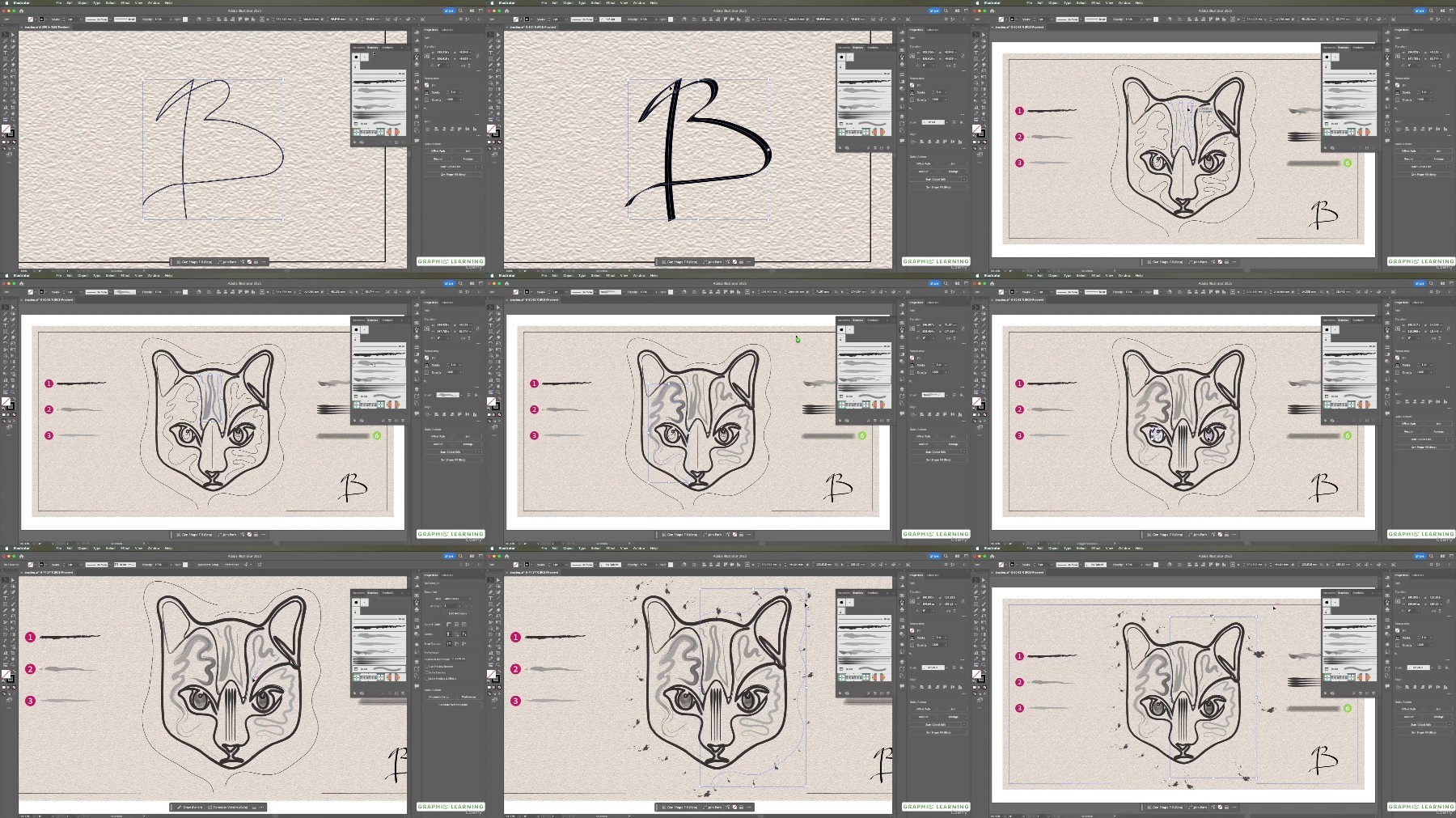Open stroke weight dropdown in thin-outline B Properties panel

(x=460, y=92)
